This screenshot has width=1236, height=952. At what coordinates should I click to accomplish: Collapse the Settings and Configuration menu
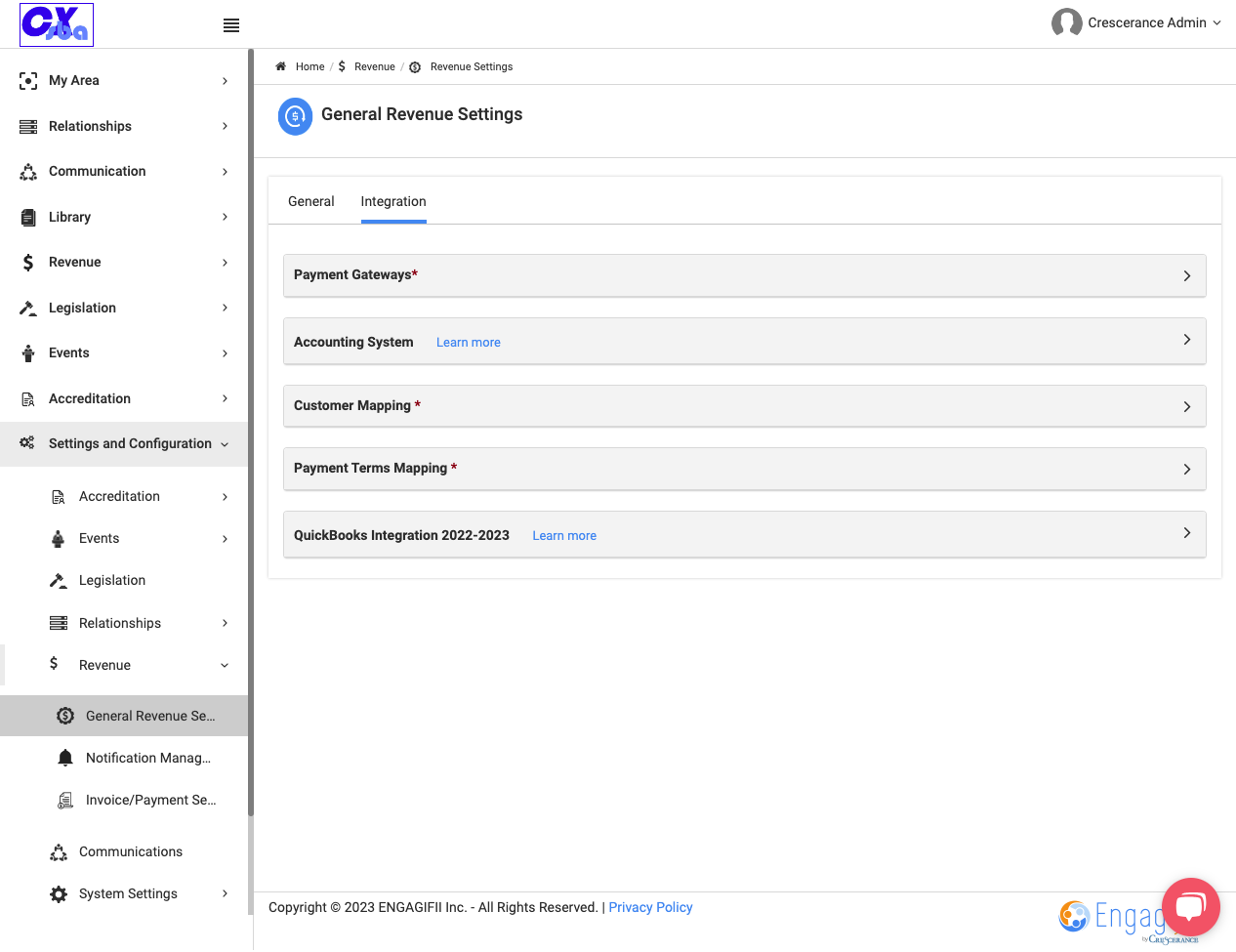pyautogui.click(x=225, y=444)
